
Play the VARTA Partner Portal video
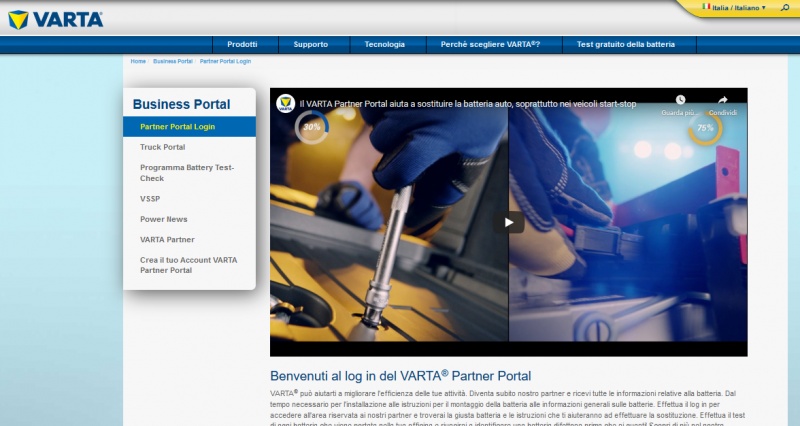click(x=509, y=222)
